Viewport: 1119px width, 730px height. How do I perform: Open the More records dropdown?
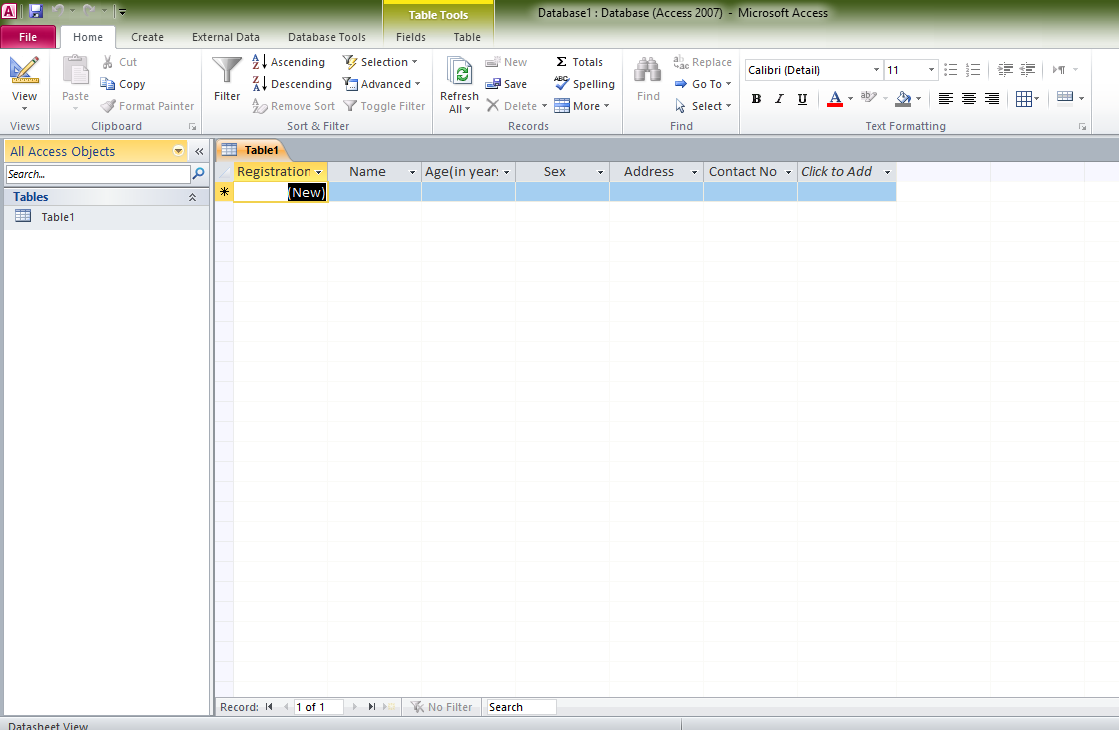[x=582, y=106]
